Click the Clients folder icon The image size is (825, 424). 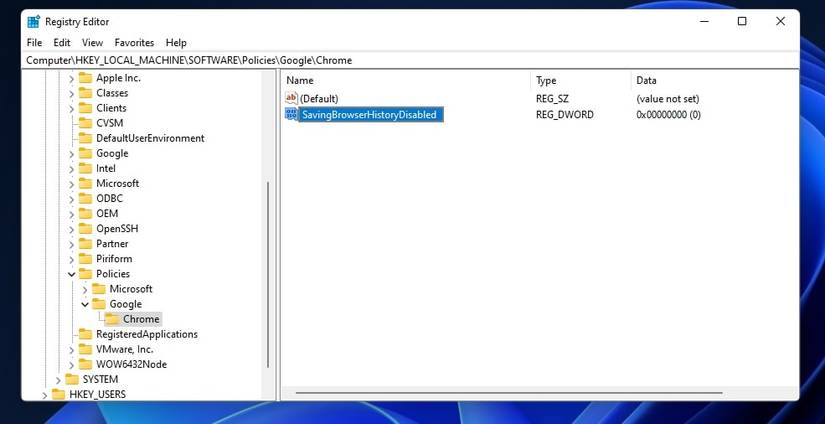85,108
